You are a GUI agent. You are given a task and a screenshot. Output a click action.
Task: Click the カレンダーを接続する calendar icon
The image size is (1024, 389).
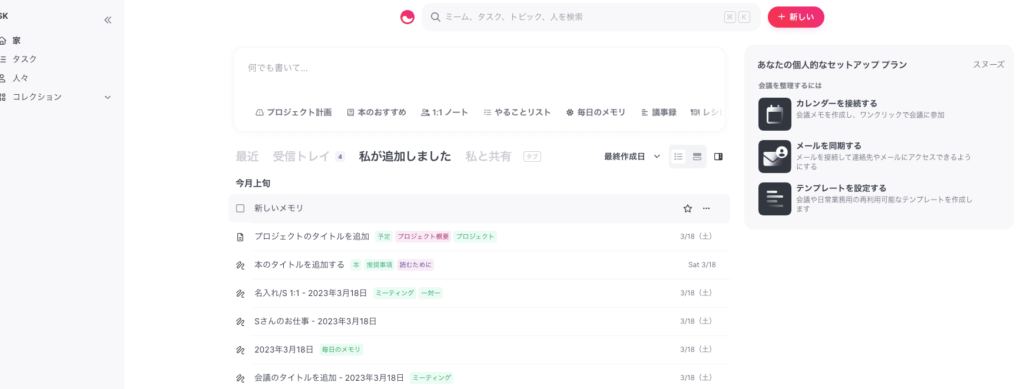coord(775,114)
